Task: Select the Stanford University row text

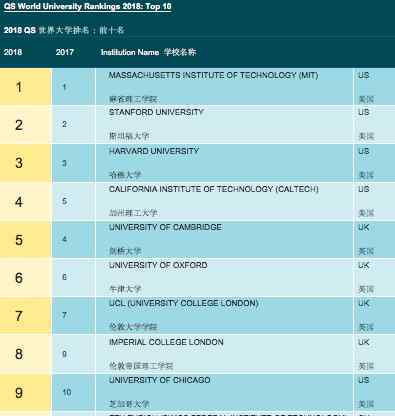Action: pyautogui.click(x=156, y=112)
